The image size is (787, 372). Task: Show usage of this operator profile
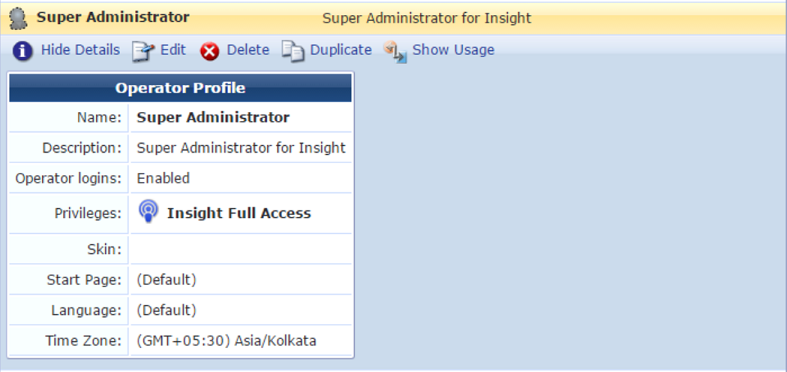coord(453,50)
